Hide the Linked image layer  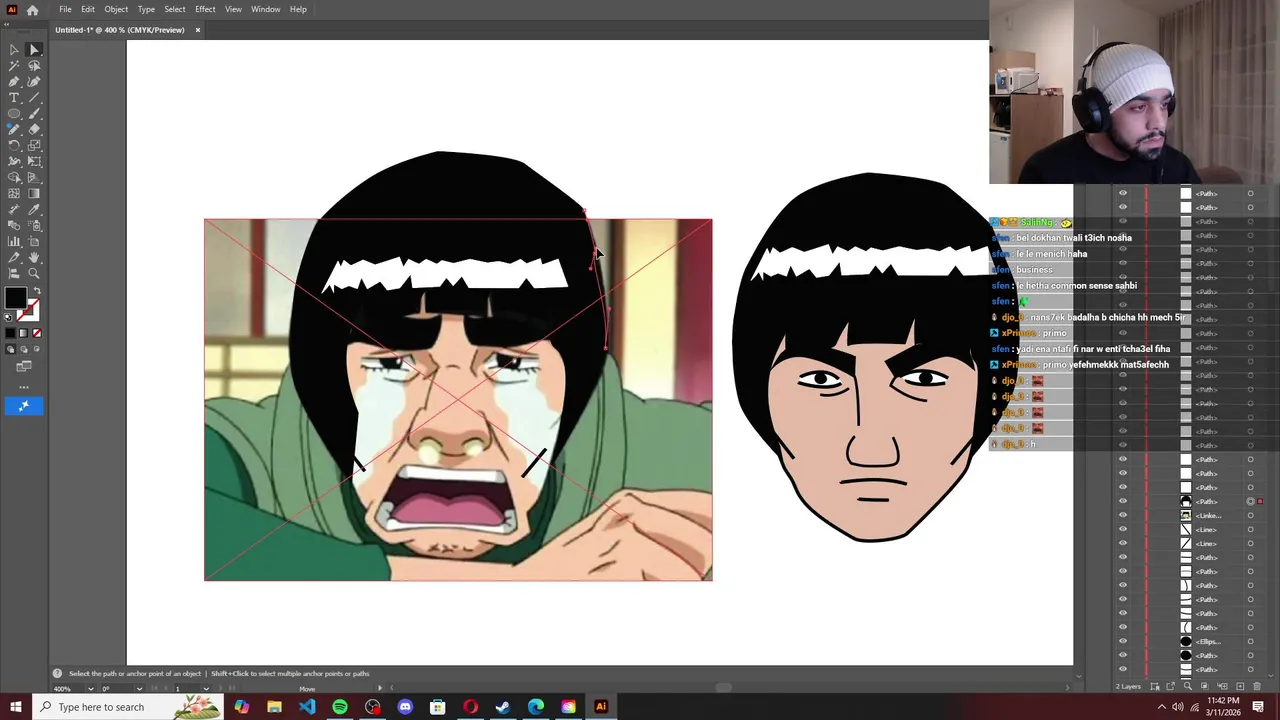click(x=1122, y=515)
